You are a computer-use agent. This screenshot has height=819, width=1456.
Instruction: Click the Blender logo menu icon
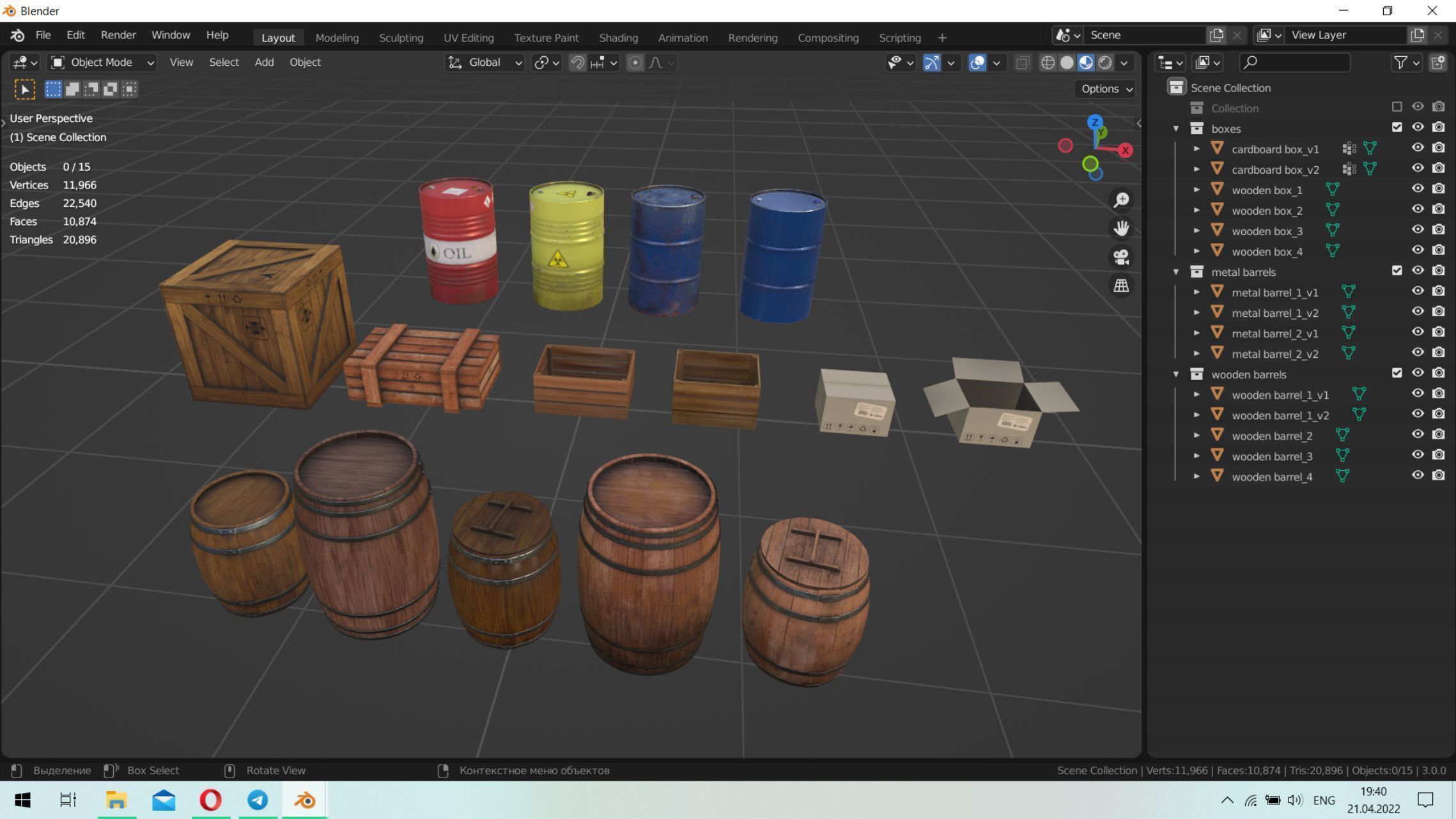(x=17, y=35)
